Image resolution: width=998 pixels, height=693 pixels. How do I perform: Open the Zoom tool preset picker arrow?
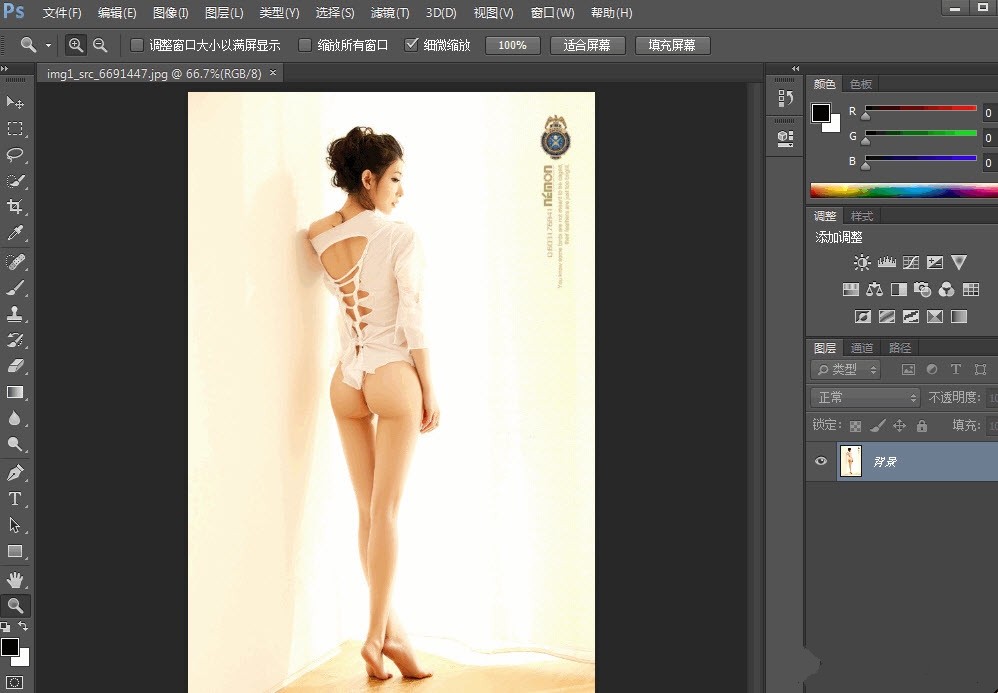point(48,45)
